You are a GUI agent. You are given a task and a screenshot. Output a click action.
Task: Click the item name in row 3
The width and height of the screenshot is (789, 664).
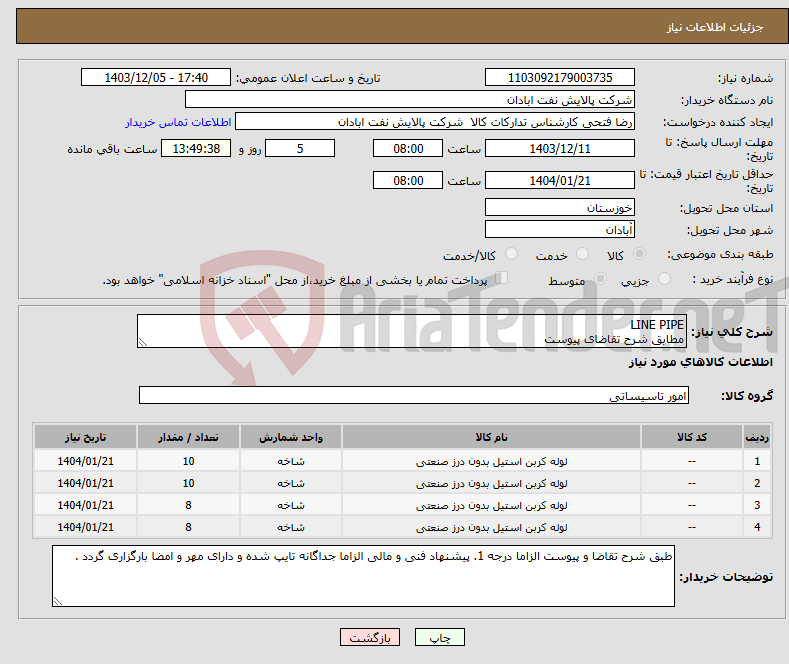(x=491, y=506)
